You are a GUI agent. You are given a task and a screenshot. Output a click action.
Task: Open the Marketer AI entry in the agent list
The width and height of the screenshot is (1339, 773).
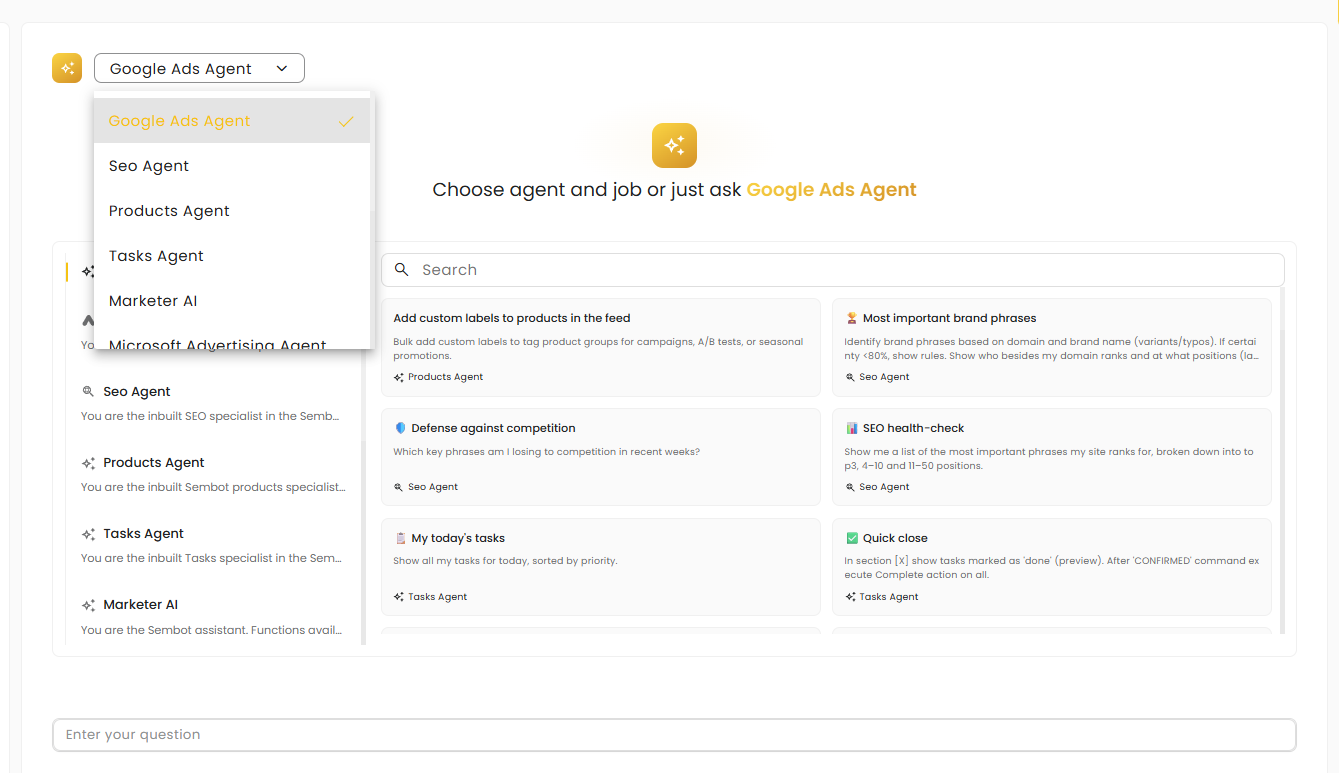[x=212, y=617]
